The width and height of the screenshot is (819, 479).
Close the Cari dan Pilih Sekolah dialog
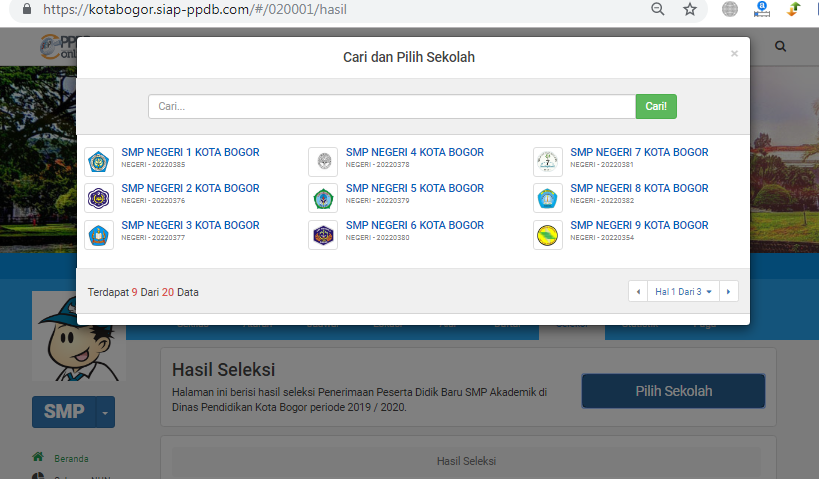coord(734,53)
